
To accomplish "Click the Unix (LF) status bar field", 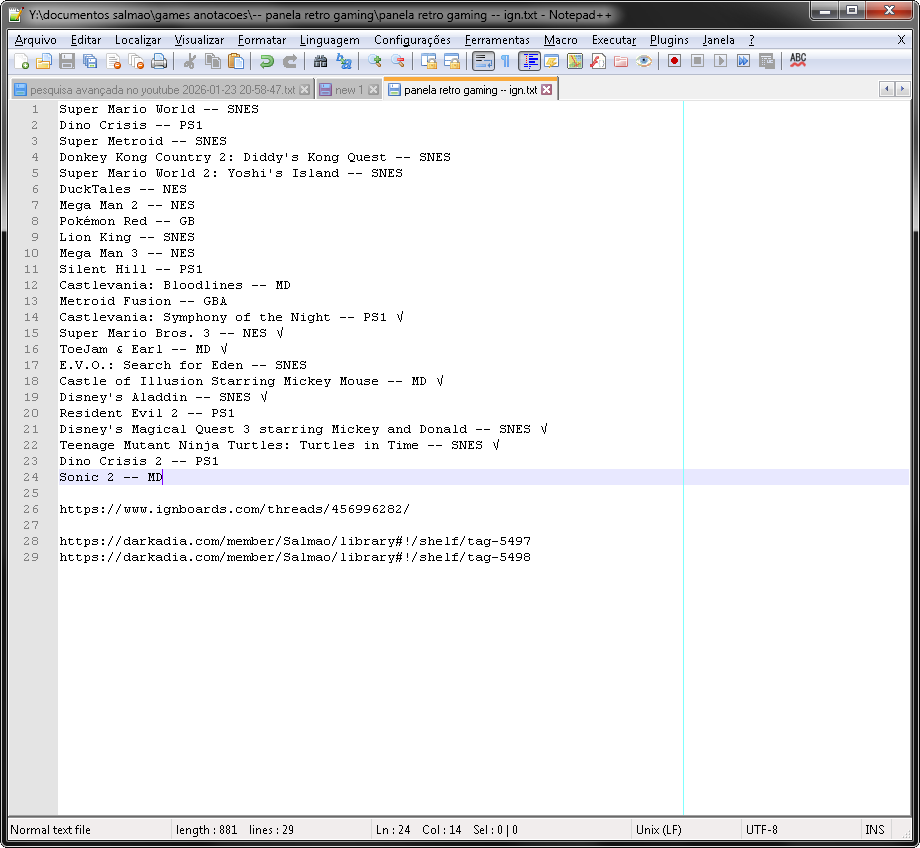I will point(685,830).
